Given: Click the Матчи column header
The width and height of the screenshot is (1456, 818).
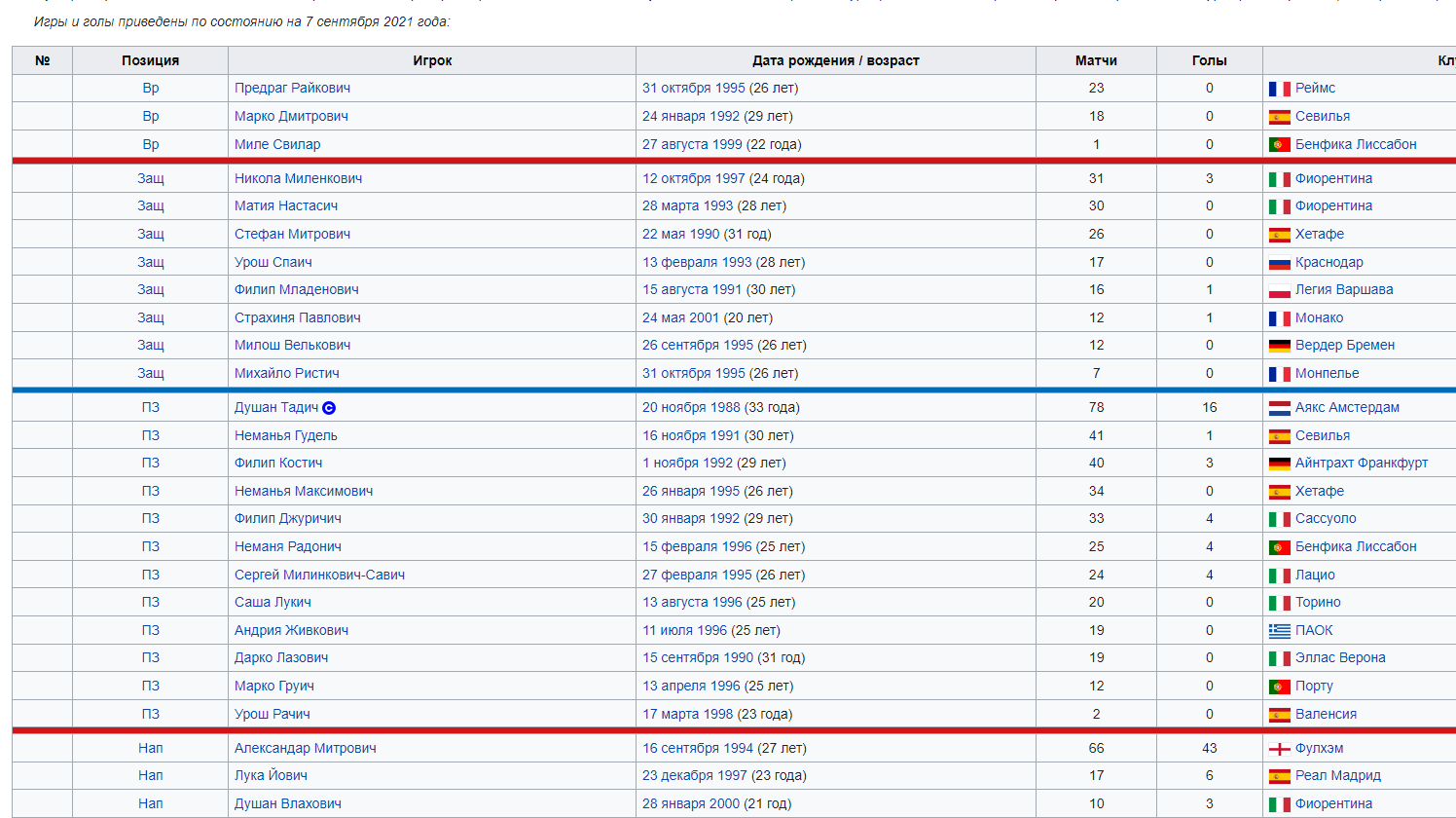Looking at the screenshot, I should 1096,60.
